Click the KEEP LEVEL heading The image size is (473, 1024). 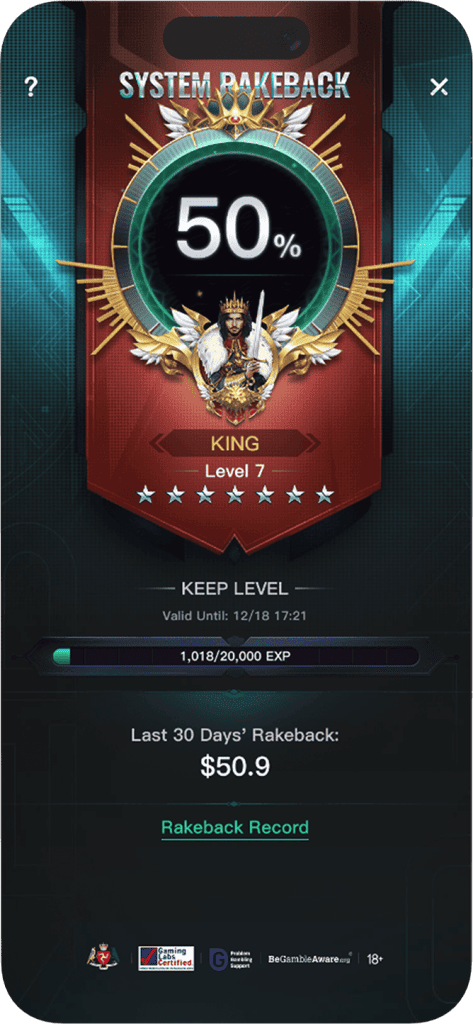tap(235, 588)
